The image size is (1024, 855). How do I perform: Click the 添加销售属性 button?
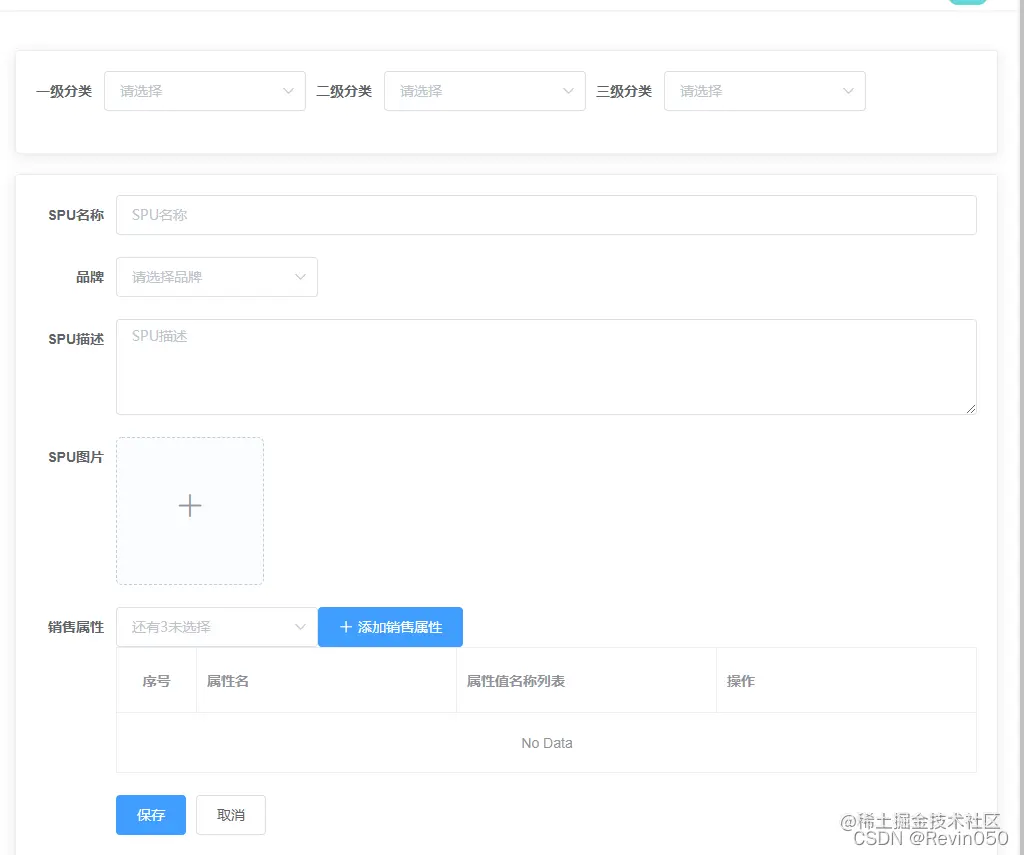click(390, 627)
